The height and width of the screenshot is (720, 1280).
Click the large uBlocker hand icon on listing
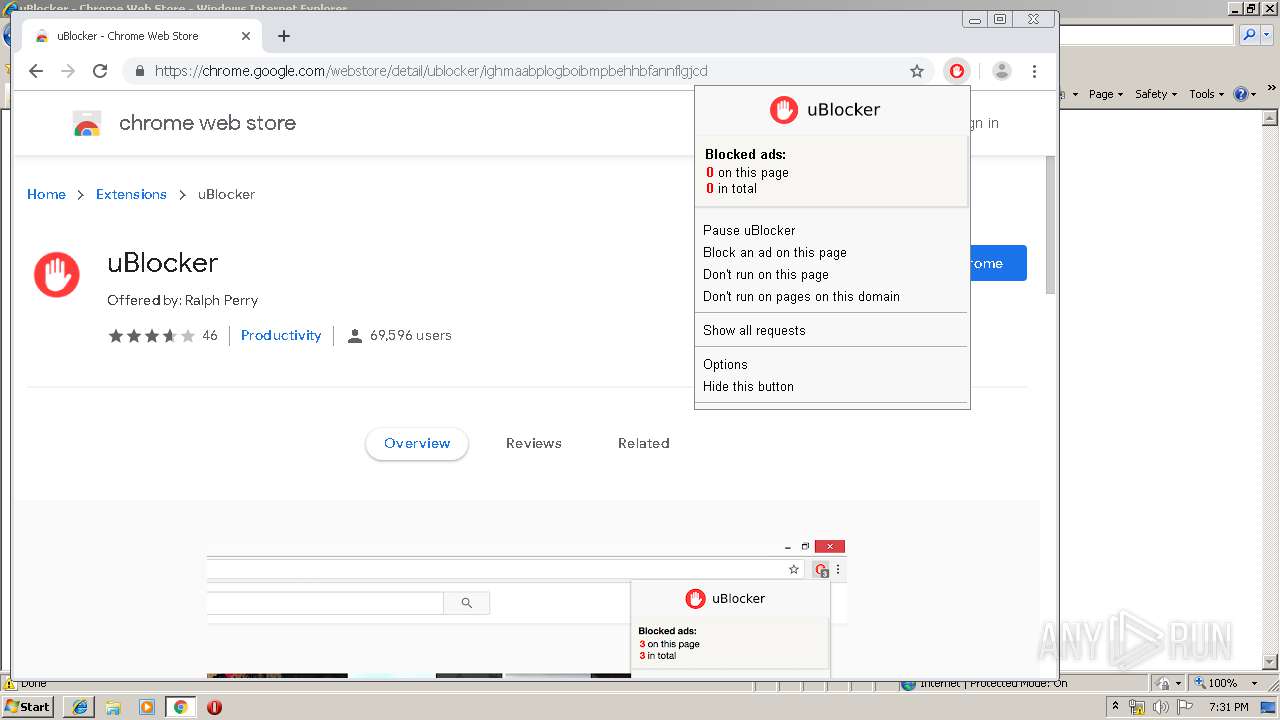(x=57, y=275)
